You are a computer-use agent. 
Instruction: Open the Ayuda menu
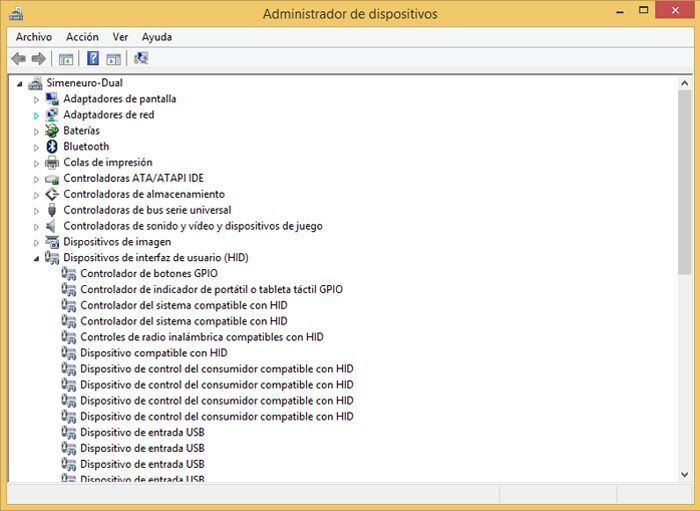[157, 37]
